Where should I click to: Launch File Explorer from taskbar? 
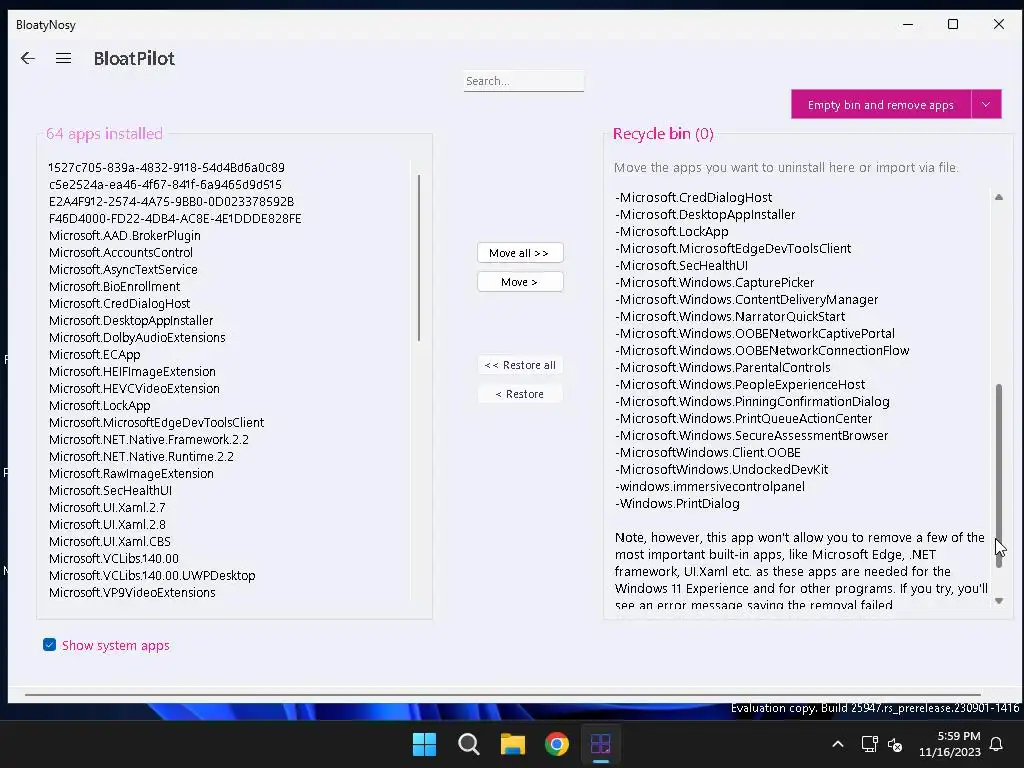coord(513,744)
